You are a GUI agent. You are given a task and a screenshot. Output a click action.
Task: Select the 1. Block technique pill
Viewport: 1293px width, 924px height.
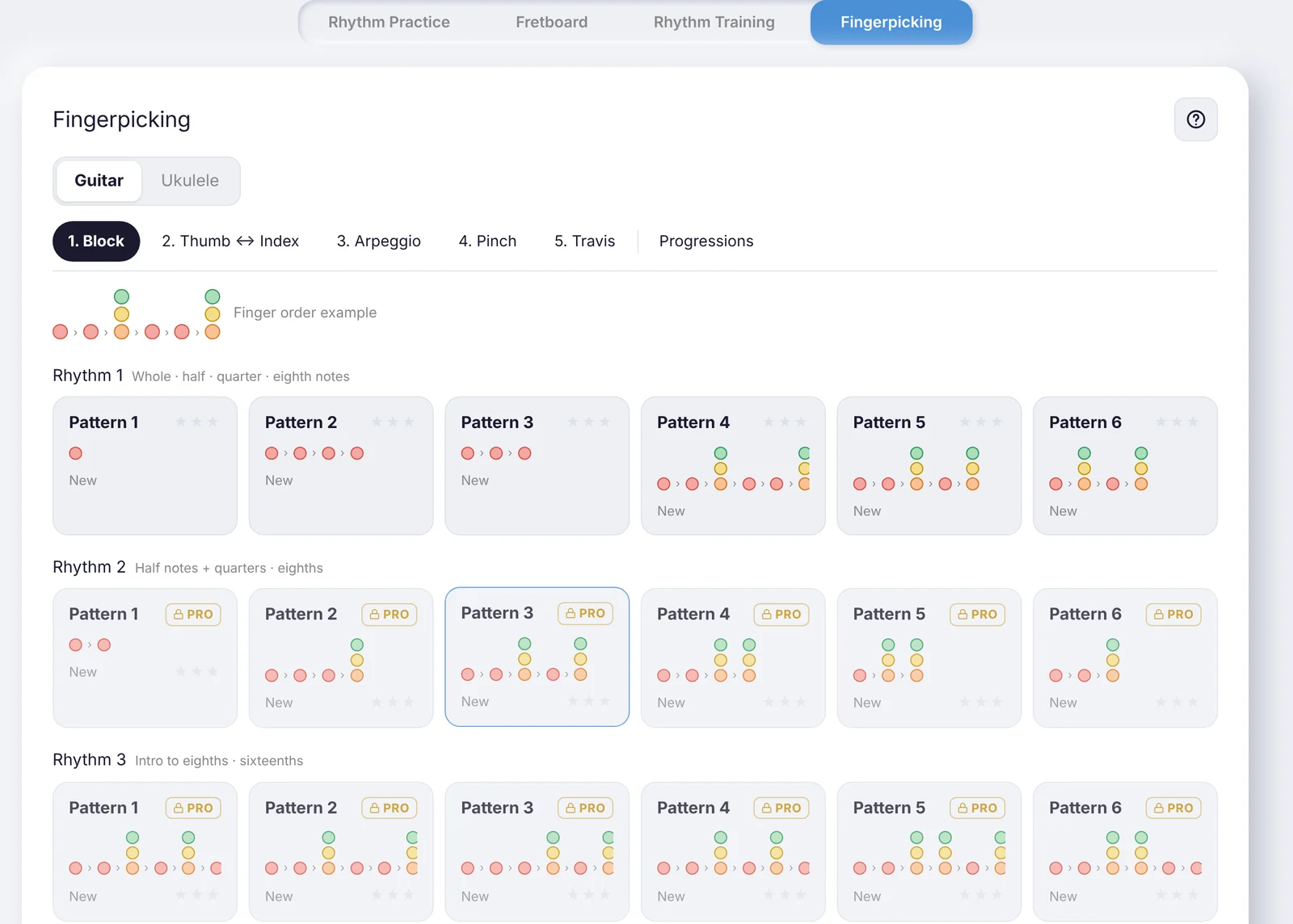[x=96, y=241]
